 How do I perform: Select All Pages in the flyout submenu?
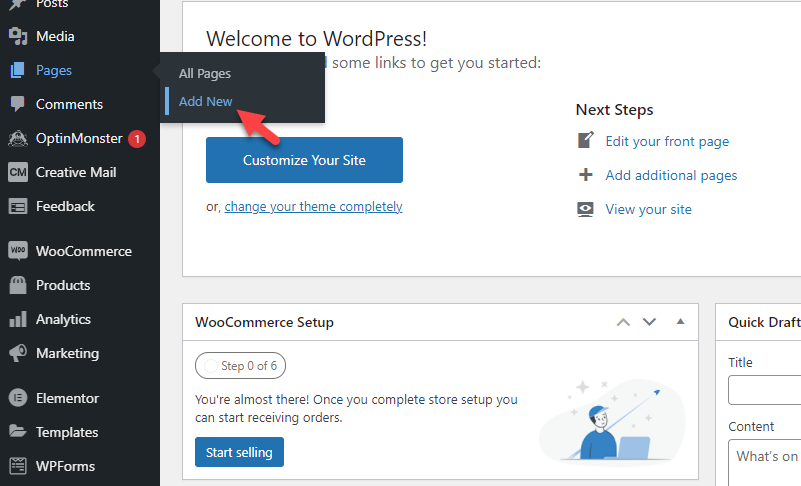pyautogui.click(x=205, y=74)
